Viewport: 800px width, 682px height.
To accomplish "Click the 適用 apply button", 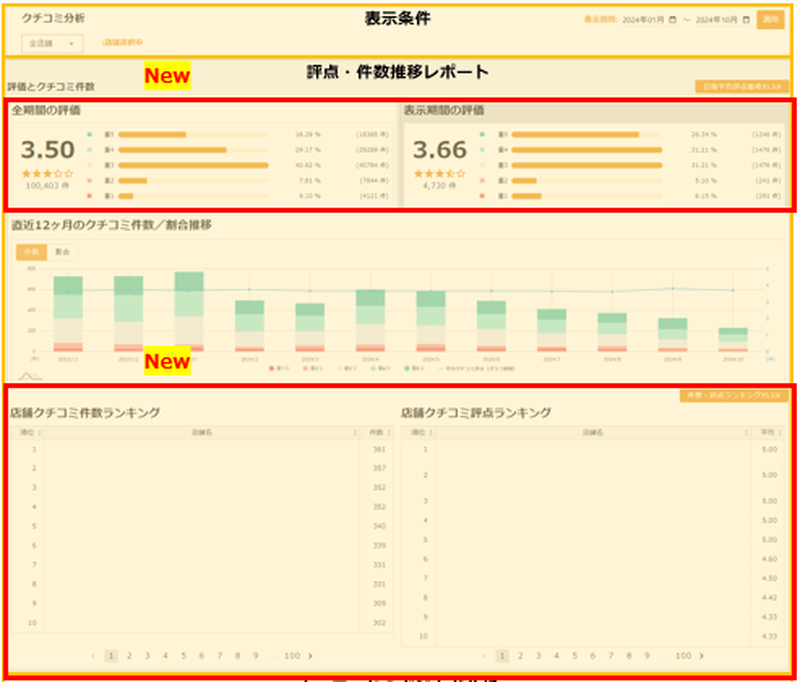I will (x=769, y=19).
